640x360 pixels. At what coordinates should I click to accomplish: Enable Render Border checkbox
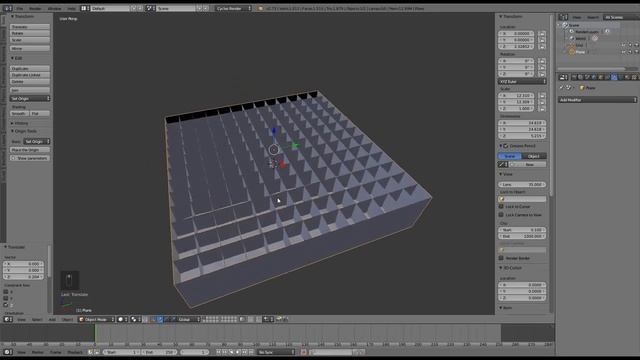click(501, 258)
